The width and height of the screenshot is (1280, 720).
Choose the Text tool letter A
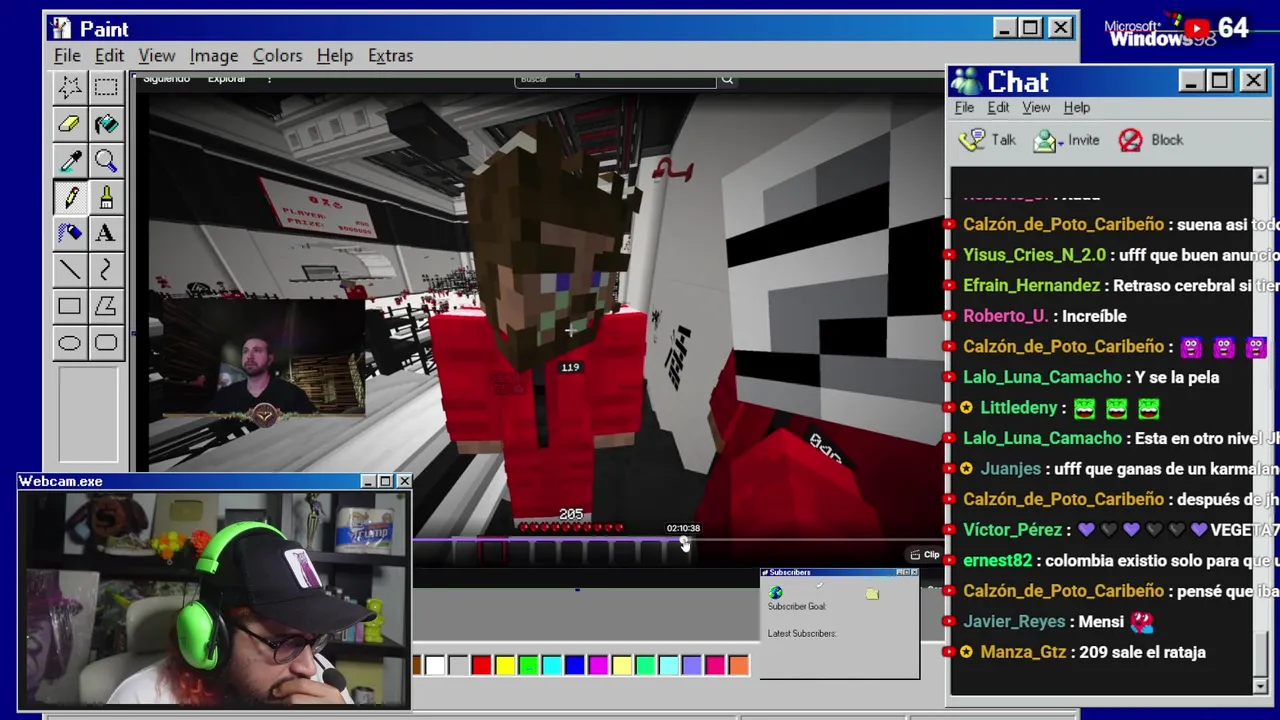[105, 233]
